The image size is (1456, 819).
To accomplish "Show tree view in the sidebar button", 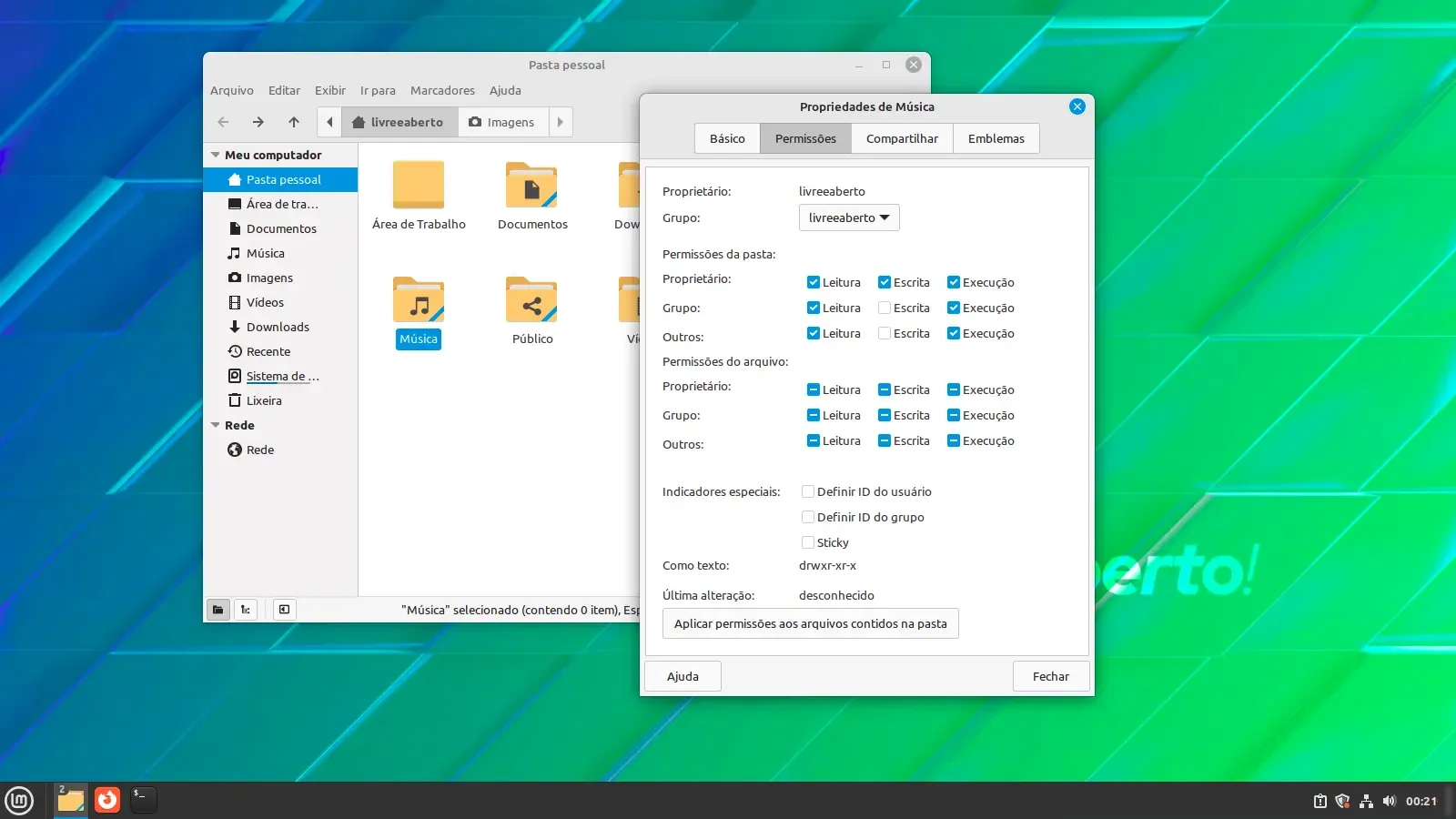I will coord(246,610).
